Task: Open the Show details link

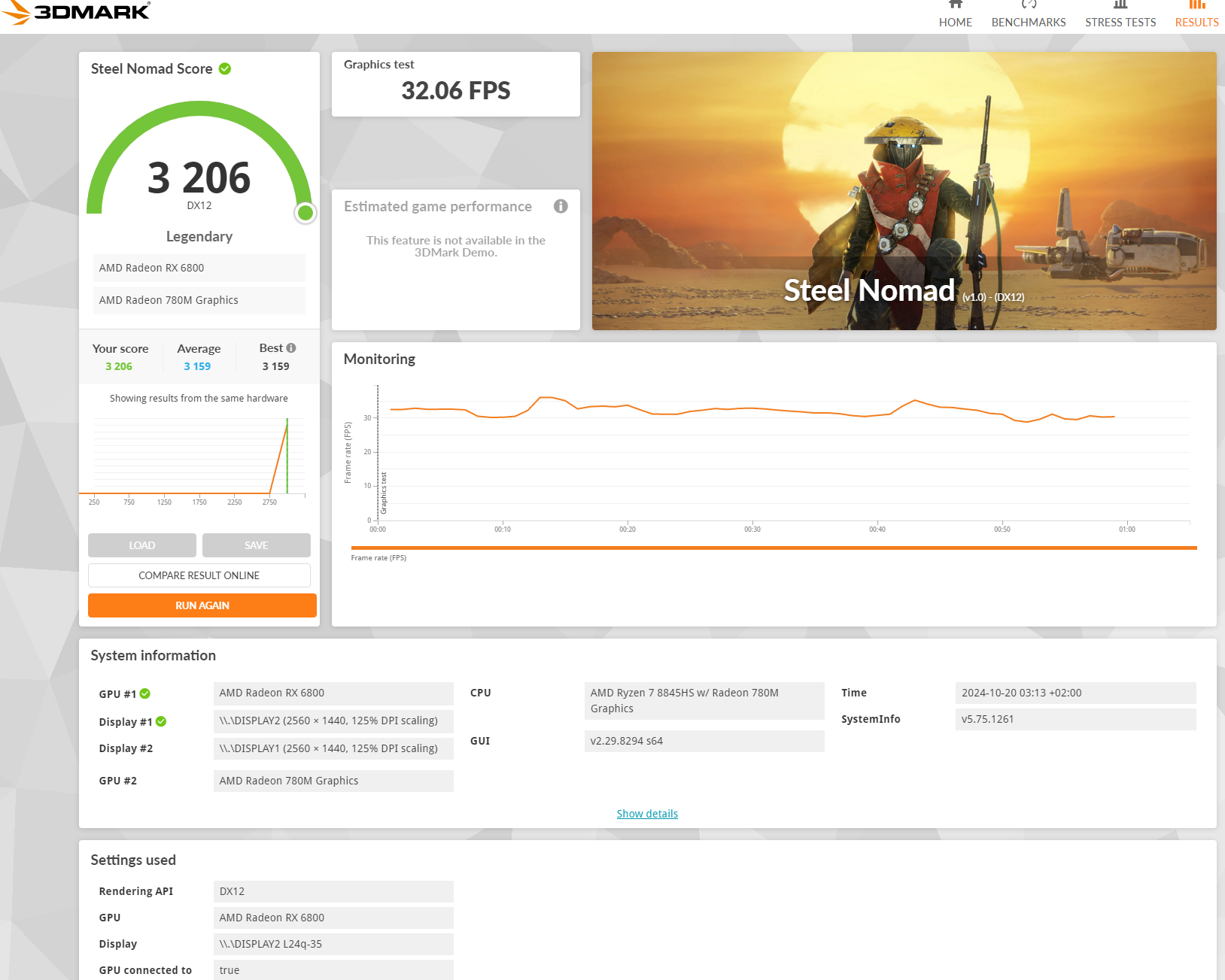Action: [x=647, y=814]
